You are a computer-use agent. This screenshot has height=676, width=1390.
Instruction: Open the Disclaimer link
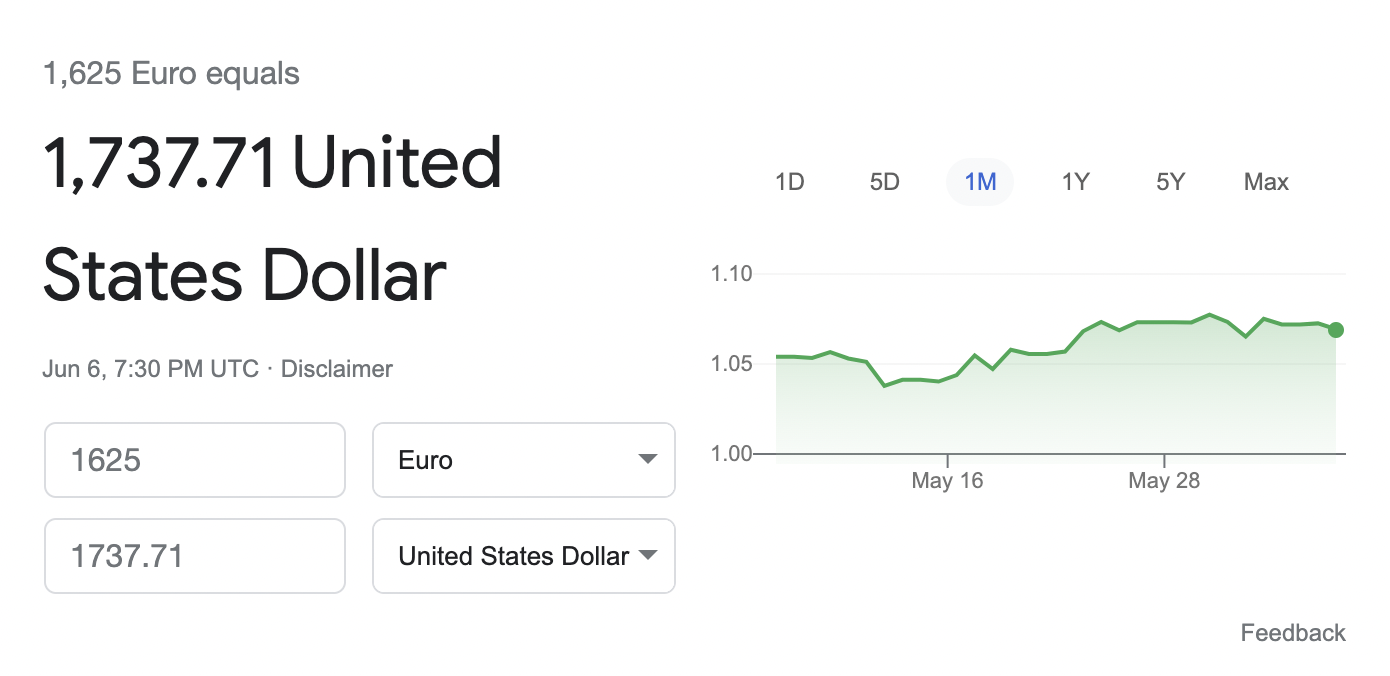point(337,369)
